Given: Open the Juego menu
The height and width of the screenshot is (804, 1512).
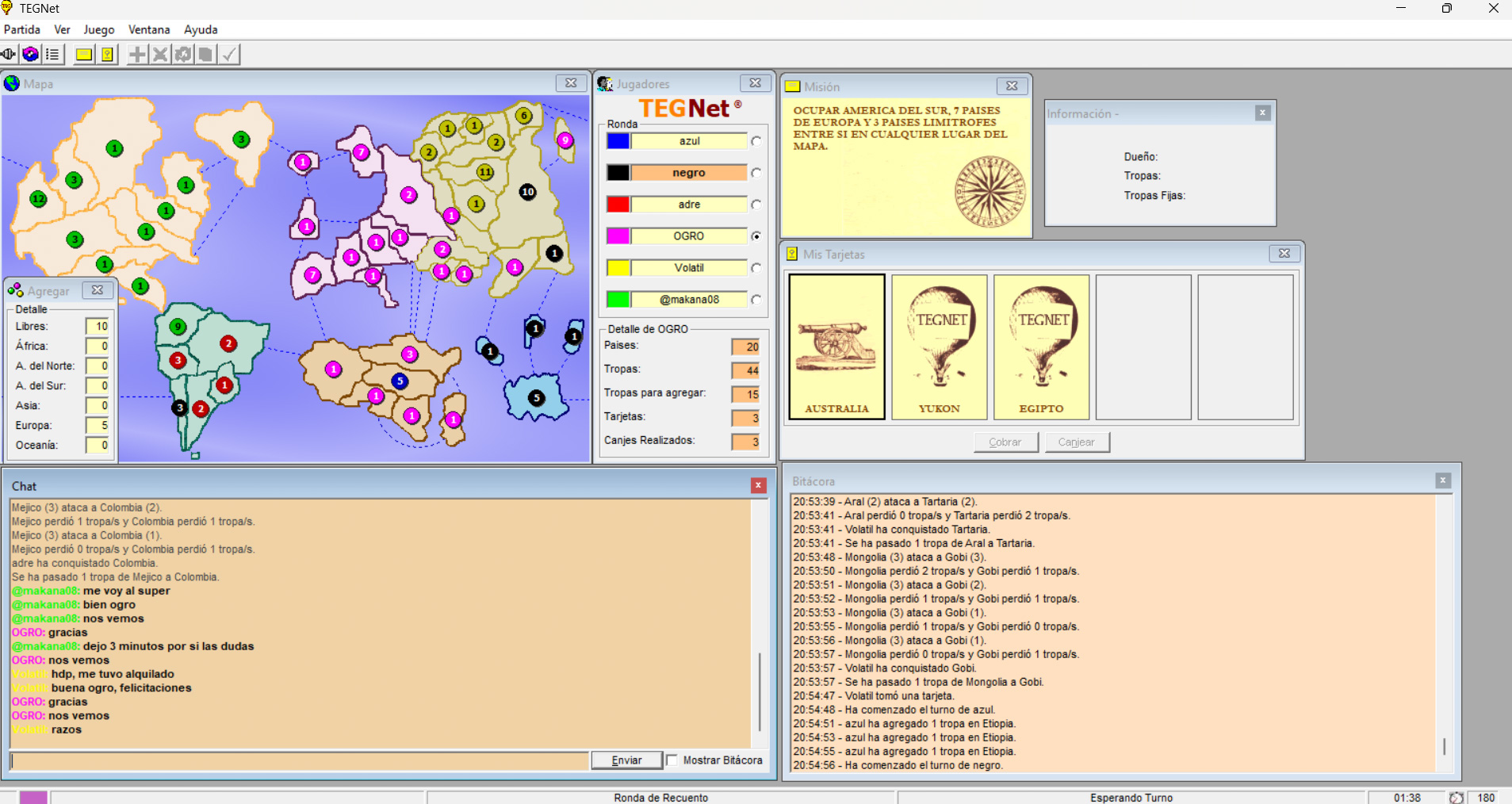Looking at the screenshot, I should pyautogui.click(x=99, y=29).
